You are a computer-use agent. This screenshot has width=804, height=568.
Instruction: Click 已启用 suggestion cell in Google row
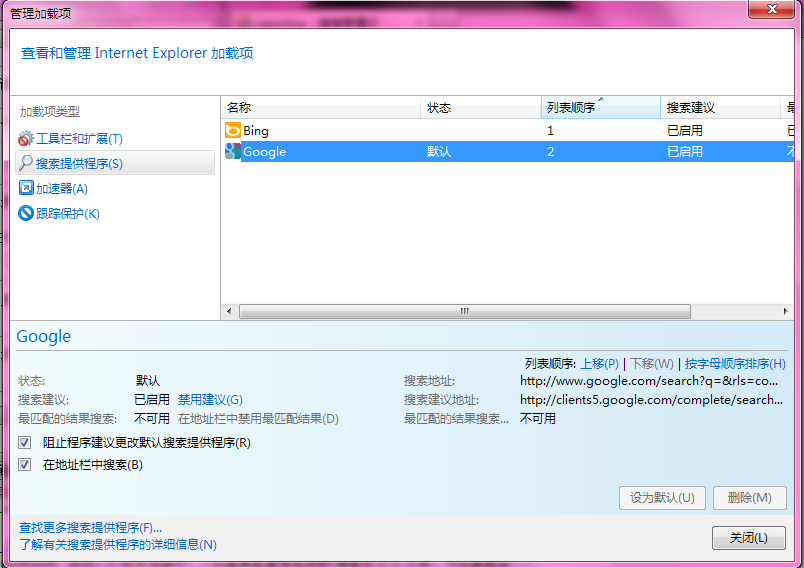click(685, 152)
